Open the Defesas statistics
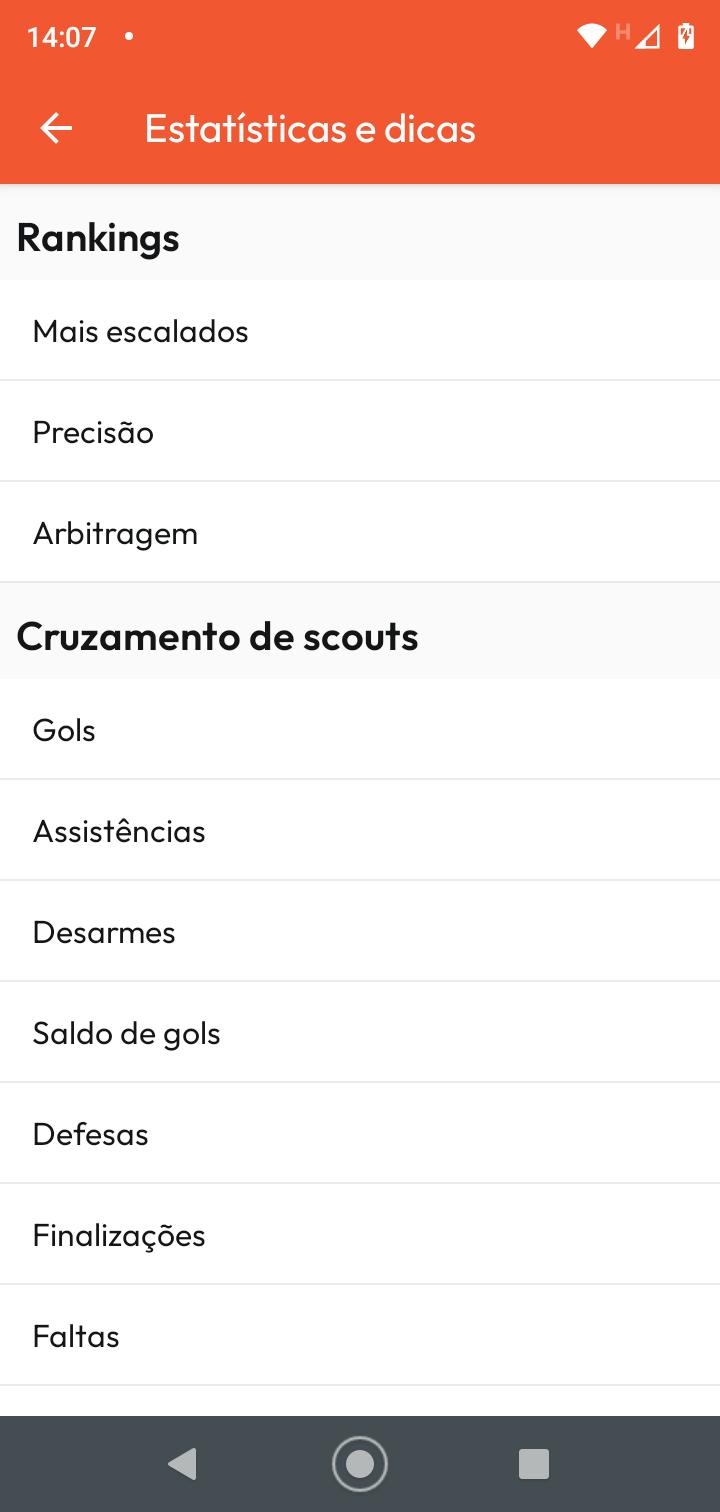 pyautogui.click(x=360, y=1134)
